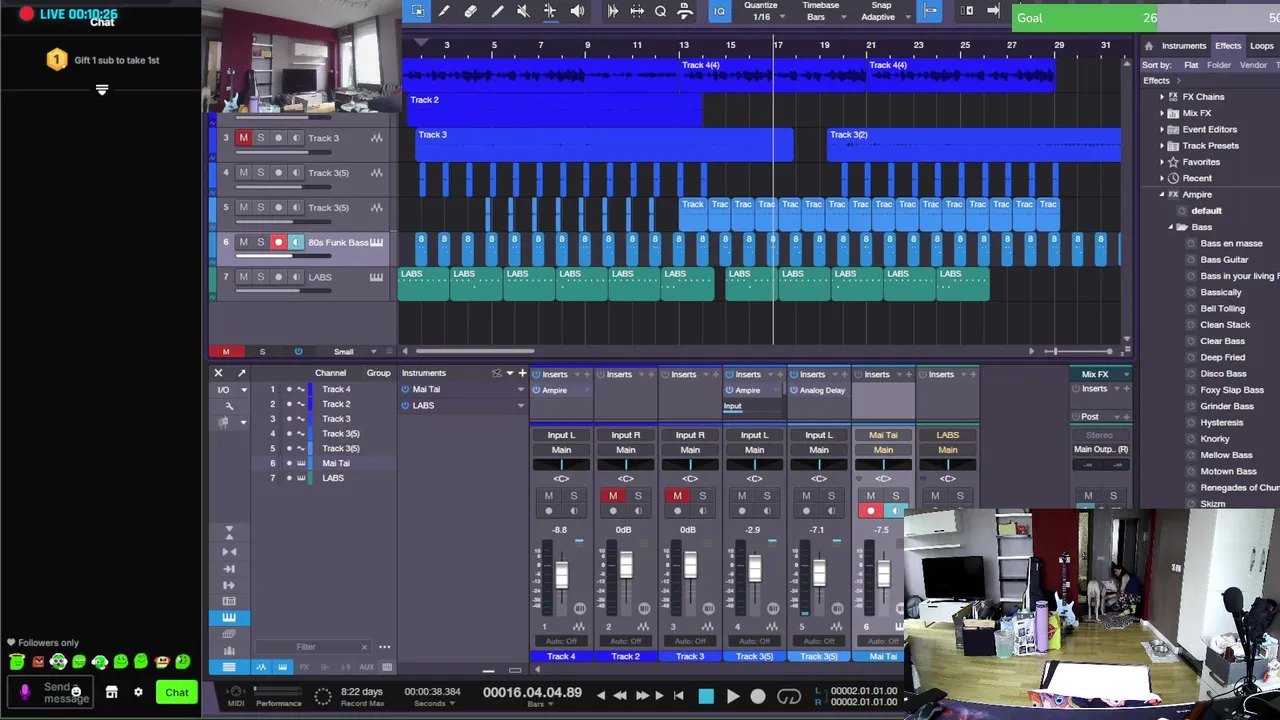The height and width of the screenshot is (720, 1280).
Task: Record-arm the 80s Funk Bass track
Action: point(279,242)
